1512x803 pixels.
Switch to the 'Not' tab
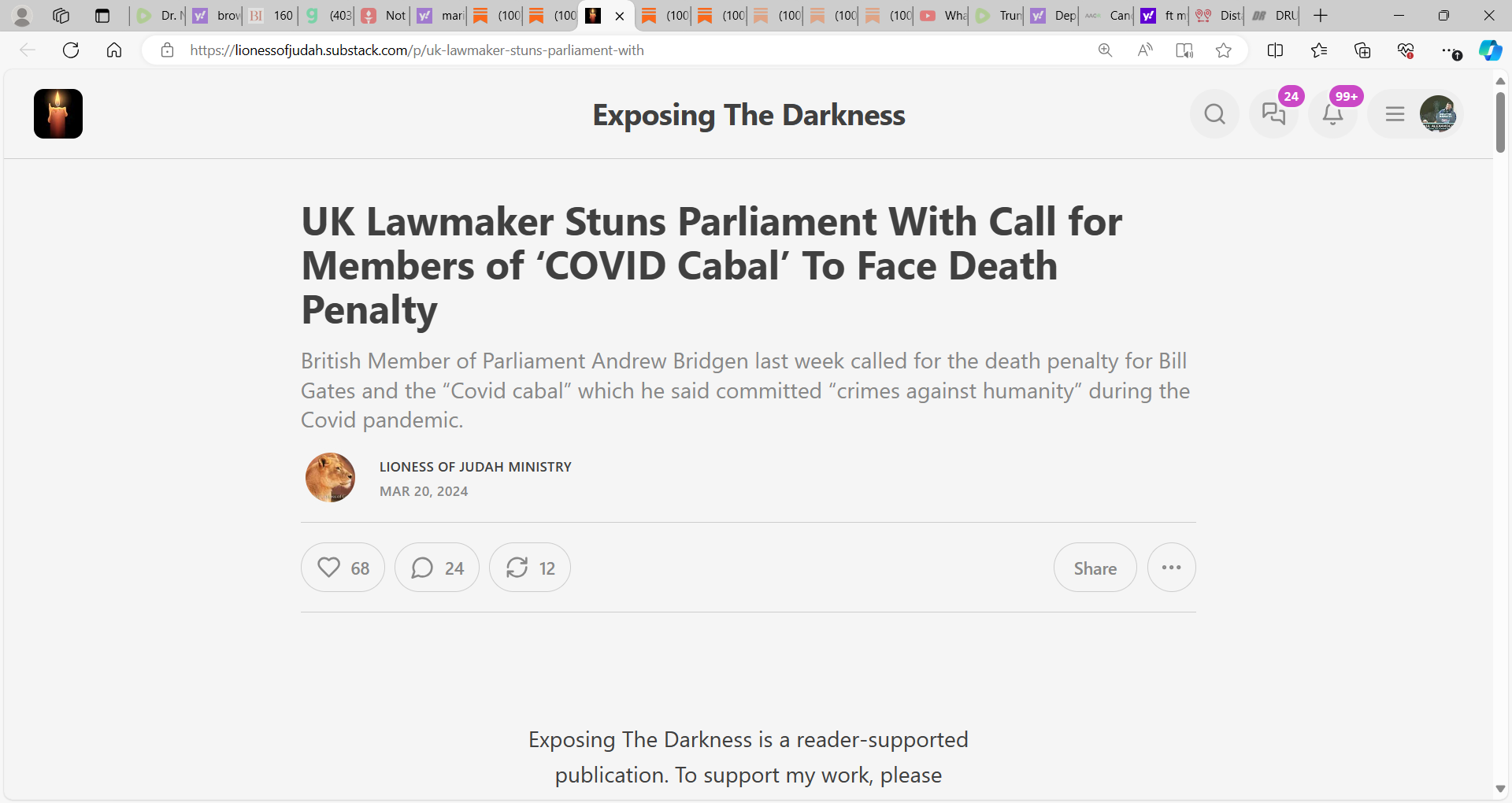[x=383, y=16]
